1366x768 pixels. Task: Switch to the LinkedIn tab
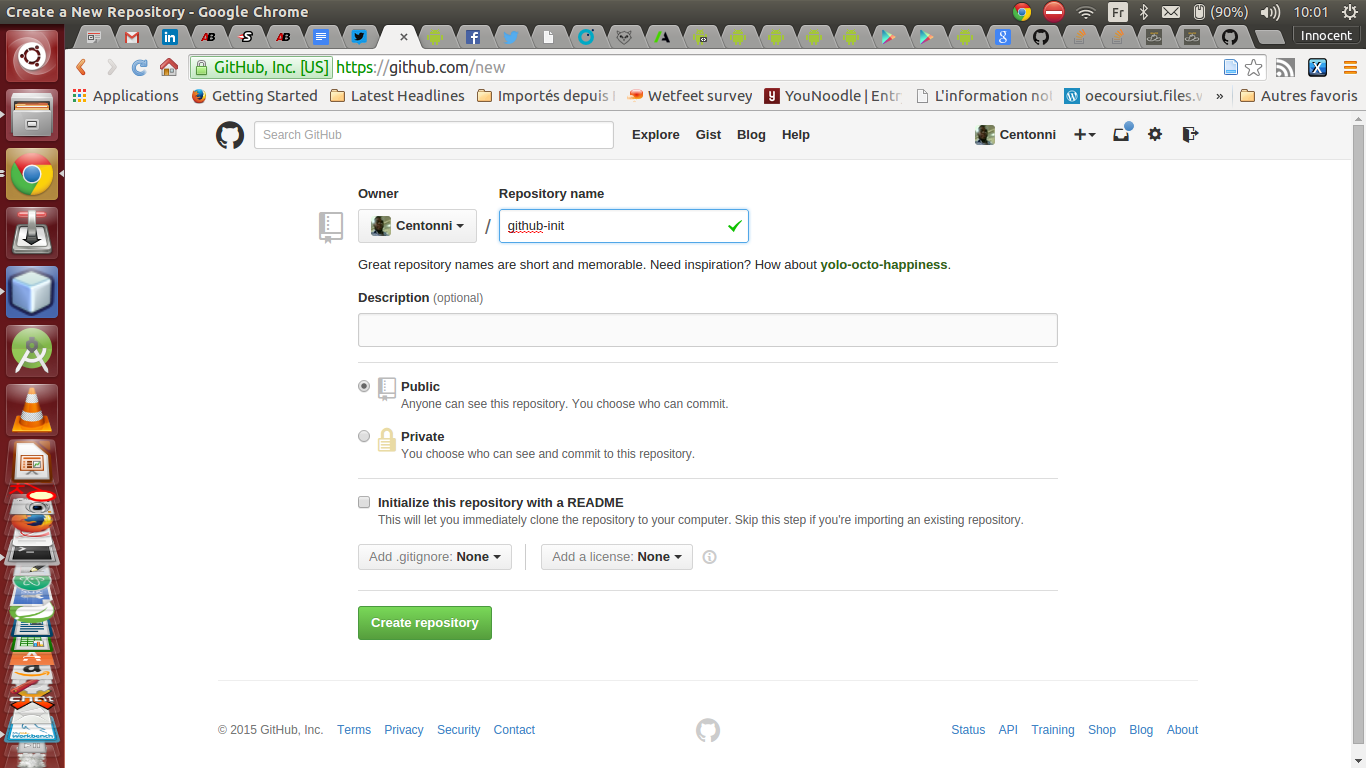coord(170,37)
